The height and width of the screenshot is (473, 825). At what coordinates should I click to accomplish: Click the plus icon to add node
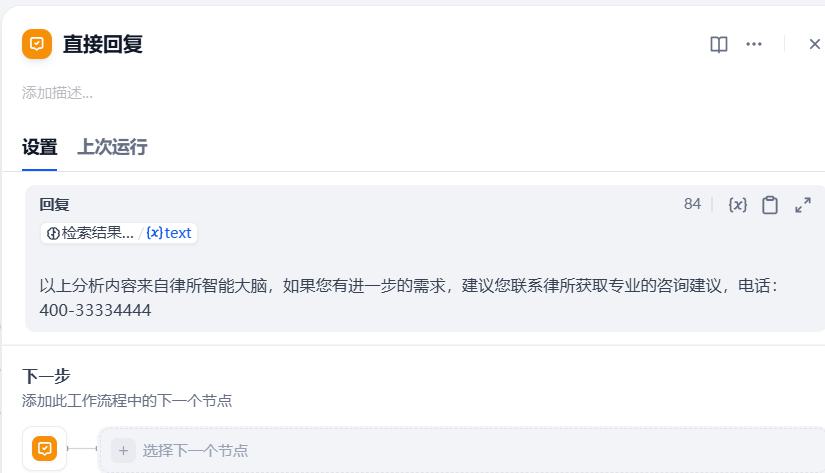point(123,450)
